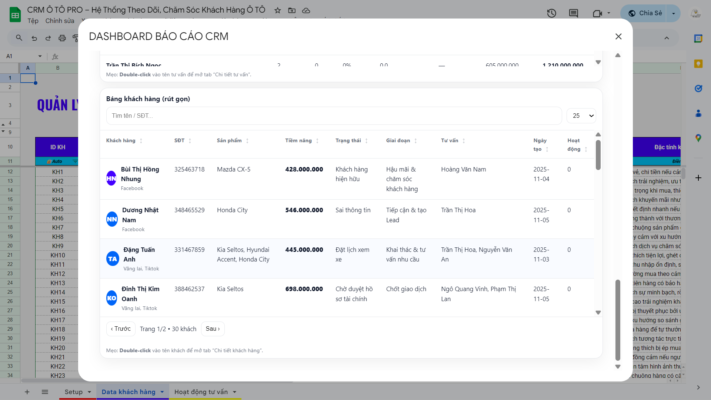Switch to the Setup sheet tab
Viewport: 711px width, 400px height.
pos(74,392)
